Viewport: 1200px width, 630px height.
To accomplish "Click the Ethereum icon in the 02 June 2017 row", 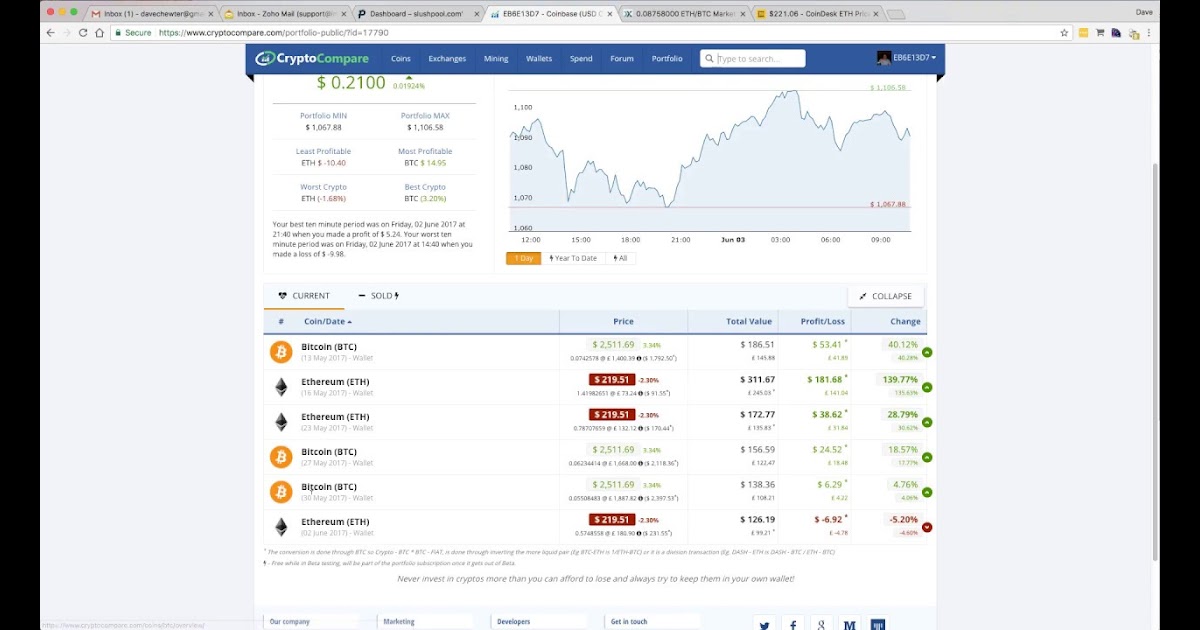I will [281, 527].
